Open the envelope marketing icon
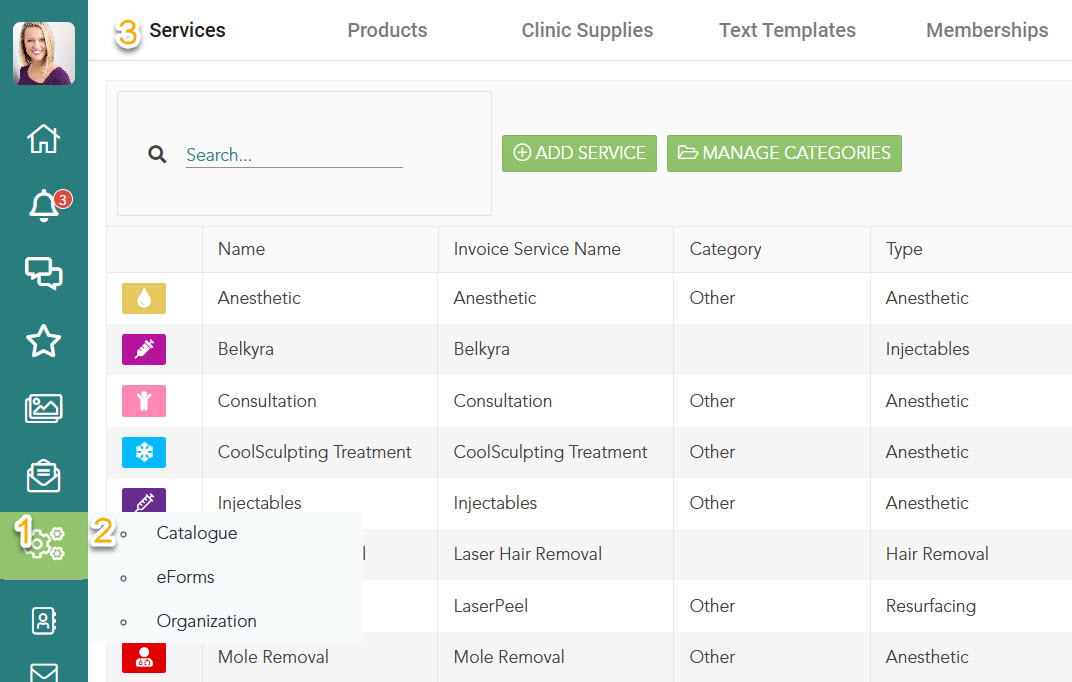The width and height of the screenshot is (1072, 682). [43, 476]
